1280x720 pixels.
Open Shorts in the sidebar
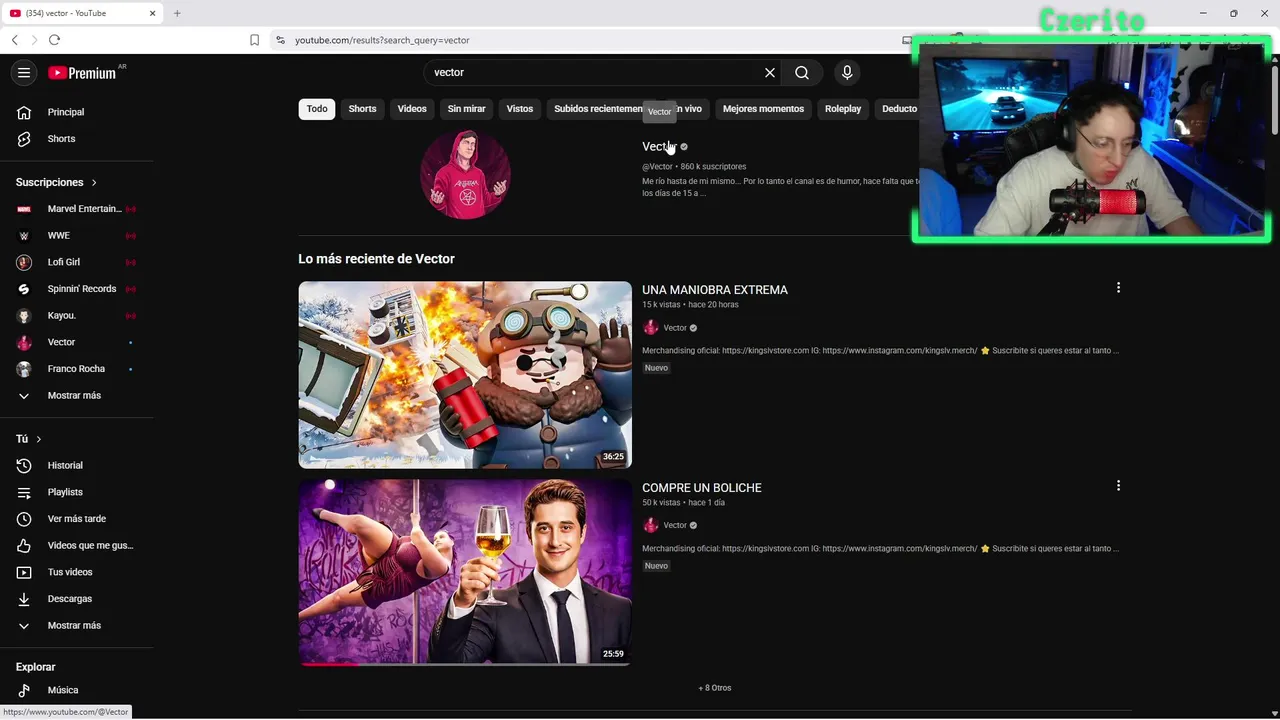[x=61, y=139]
